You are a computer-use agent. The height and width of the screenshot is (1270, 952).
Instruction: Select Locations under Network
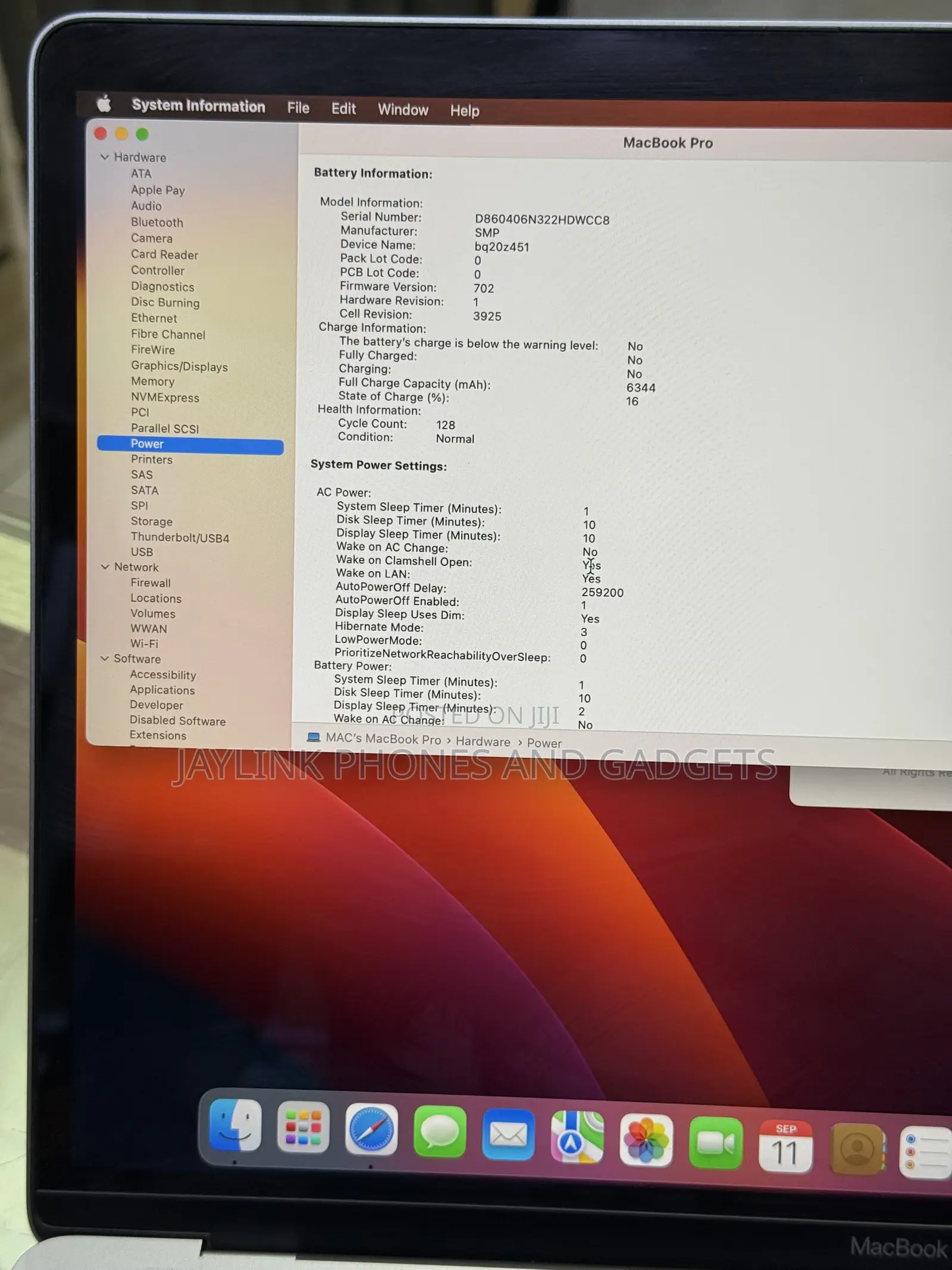pyautogui.click(x=156, y=598)
